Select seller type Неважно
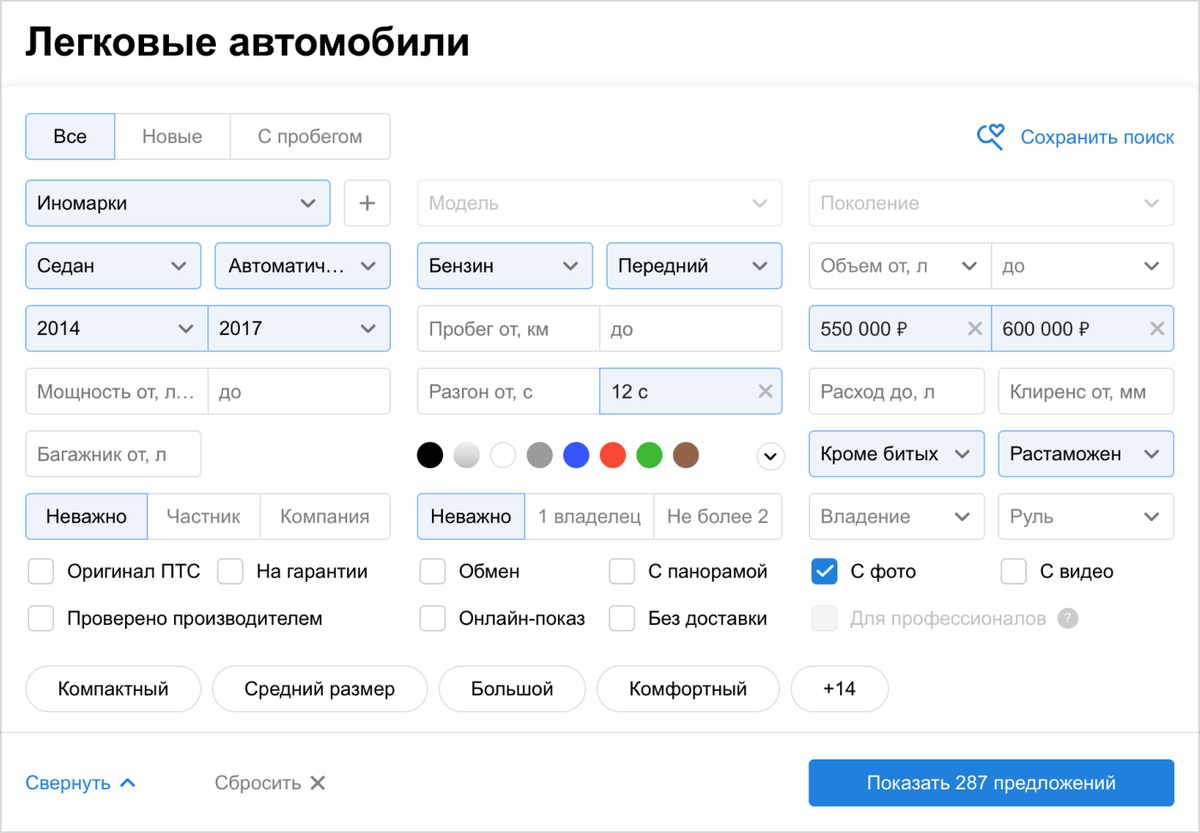This screenshot has height=833, width=1200. coord(86,517)
